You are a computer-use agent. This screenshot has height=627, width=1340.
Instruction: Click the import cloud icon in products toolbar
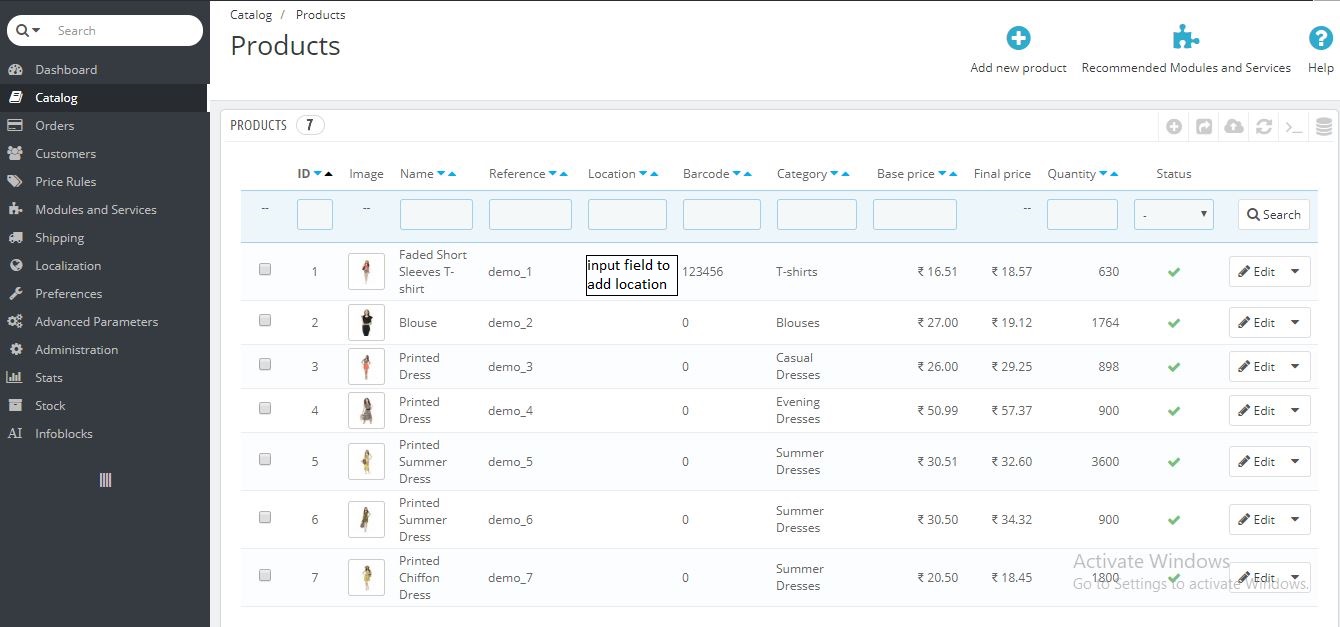pyautogui.click(x=1234, y=126)
